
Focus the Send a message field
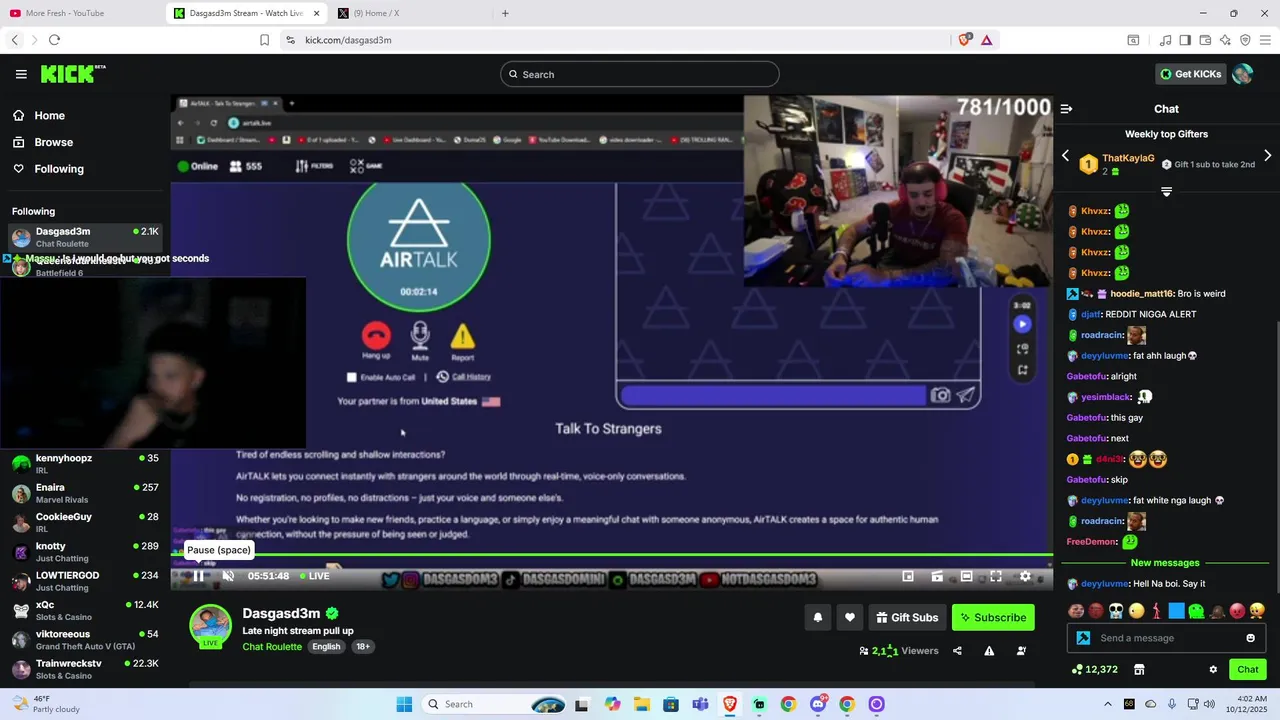[x=1166, y=638]
